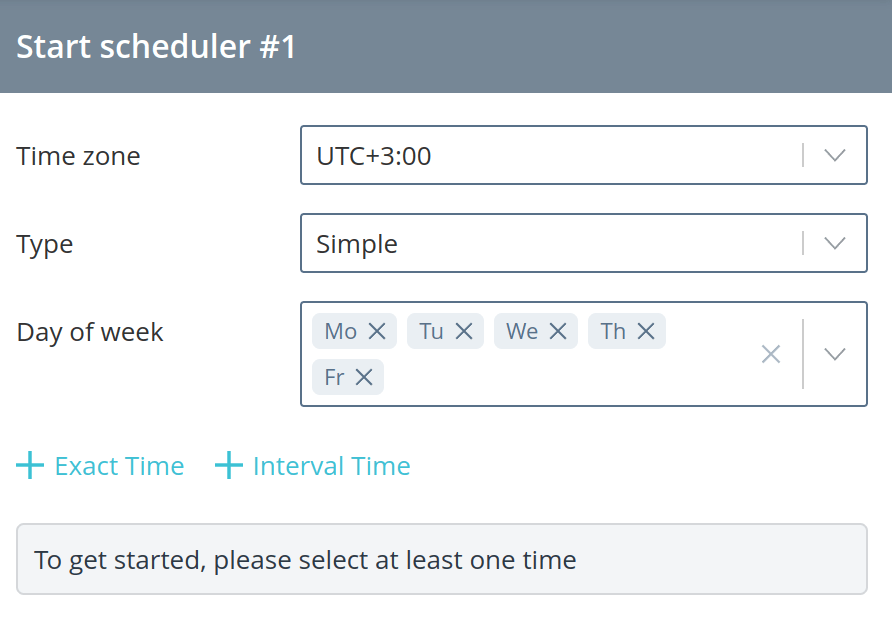Click the plus icon beside Exact Time
This screenshot has height=634, width=892.
coord(30,466)
